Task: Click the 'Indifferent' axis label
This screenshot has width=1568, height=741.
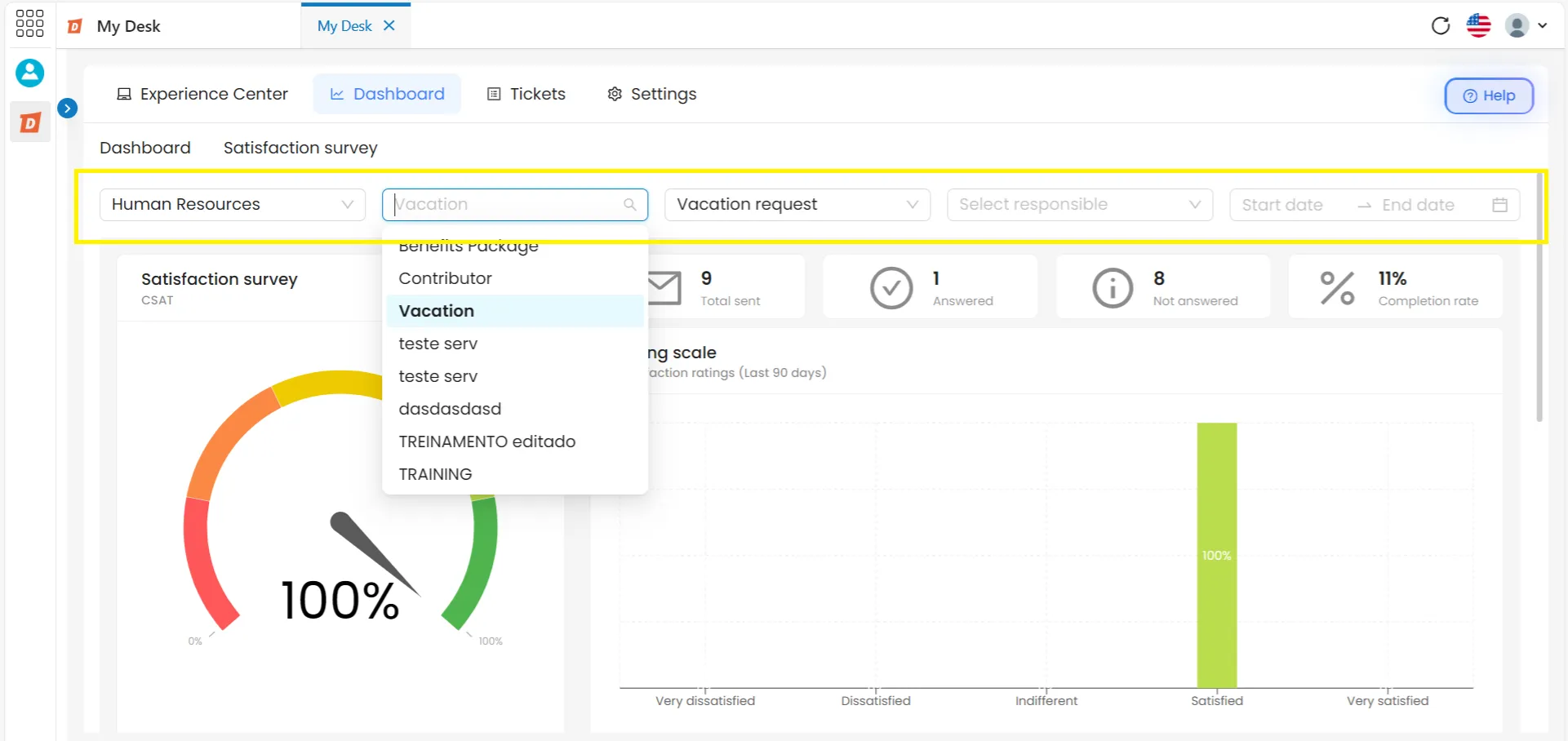Action: click(x=1046, y=701)
